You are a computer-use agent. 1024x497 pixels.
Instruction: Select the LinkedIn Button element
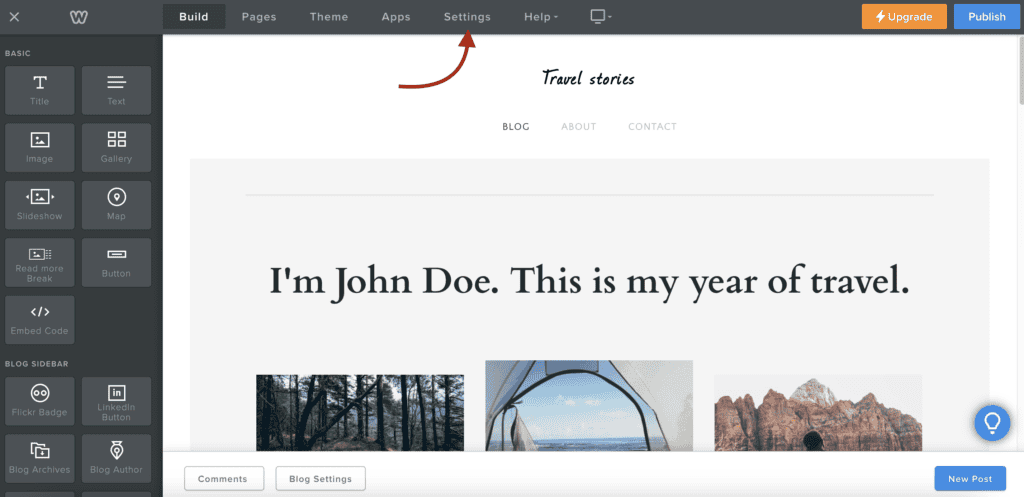click(116, 401)
